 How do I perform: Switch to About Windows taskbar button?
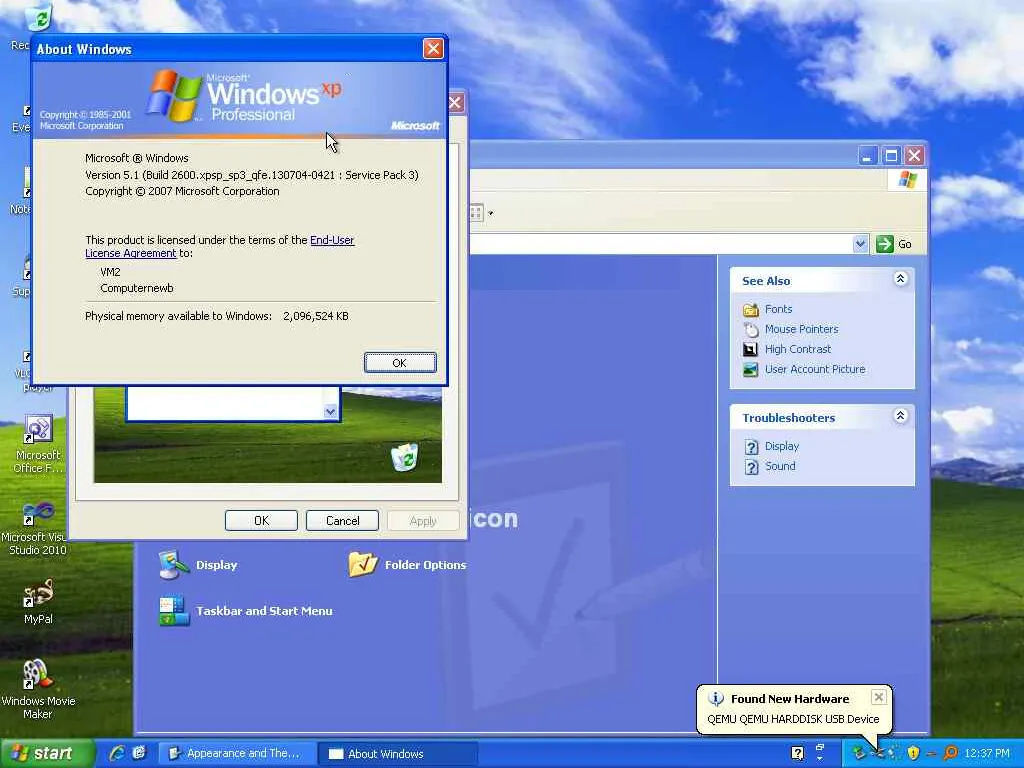coord(397,754)
